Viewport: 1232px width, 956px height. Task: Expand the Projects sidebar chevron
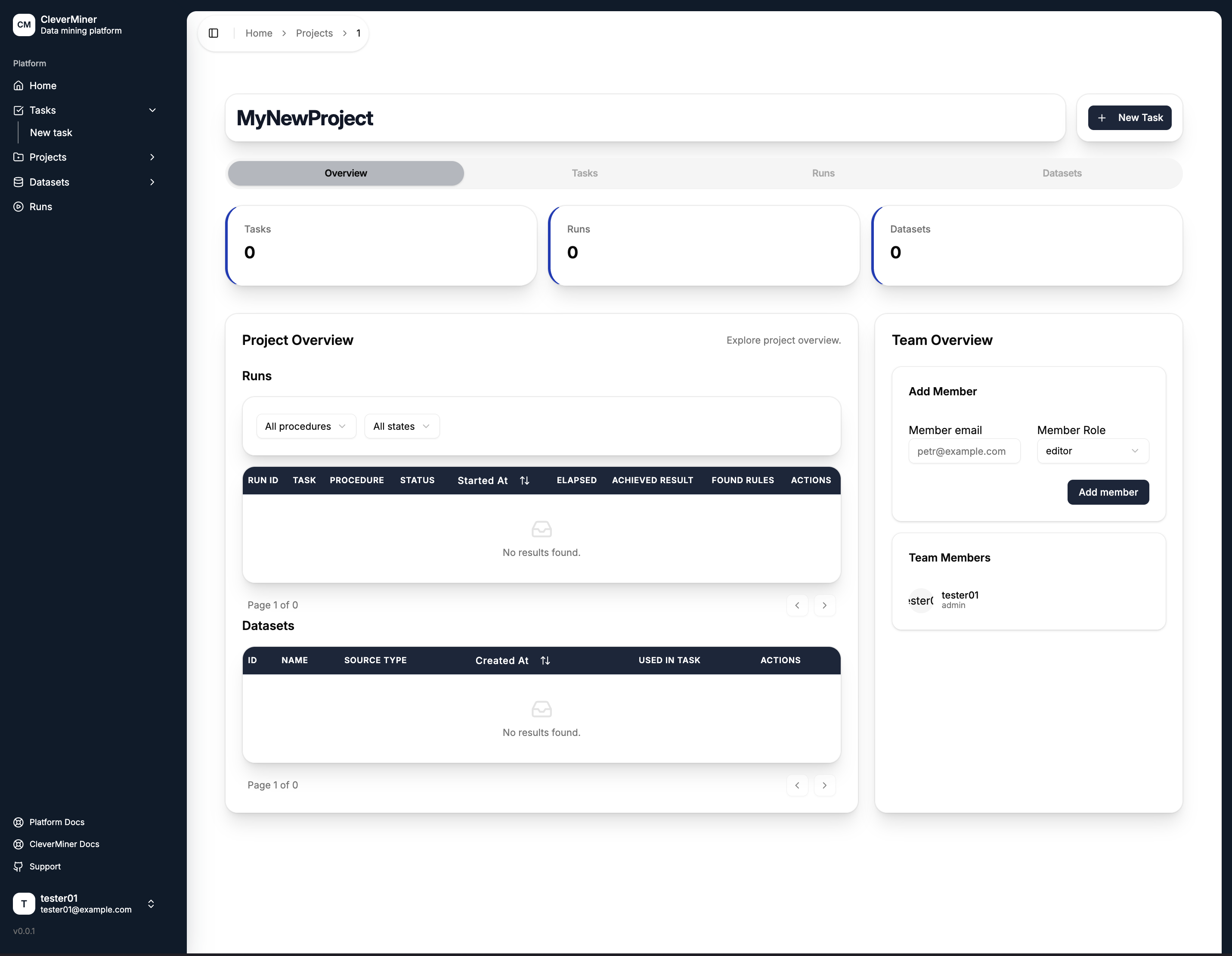(152, 157)
